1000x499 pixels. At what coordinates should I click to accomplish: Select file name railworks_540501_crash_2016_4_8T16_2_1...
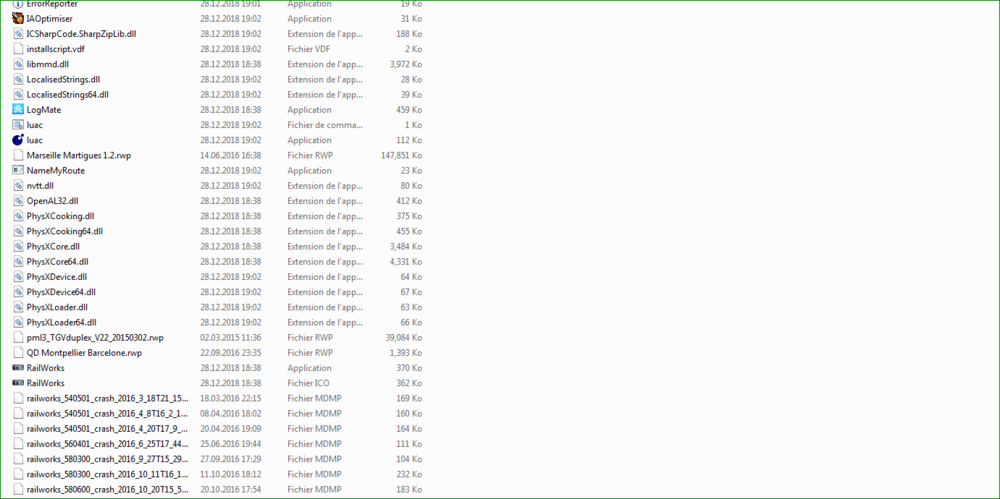tap(107, 413)
